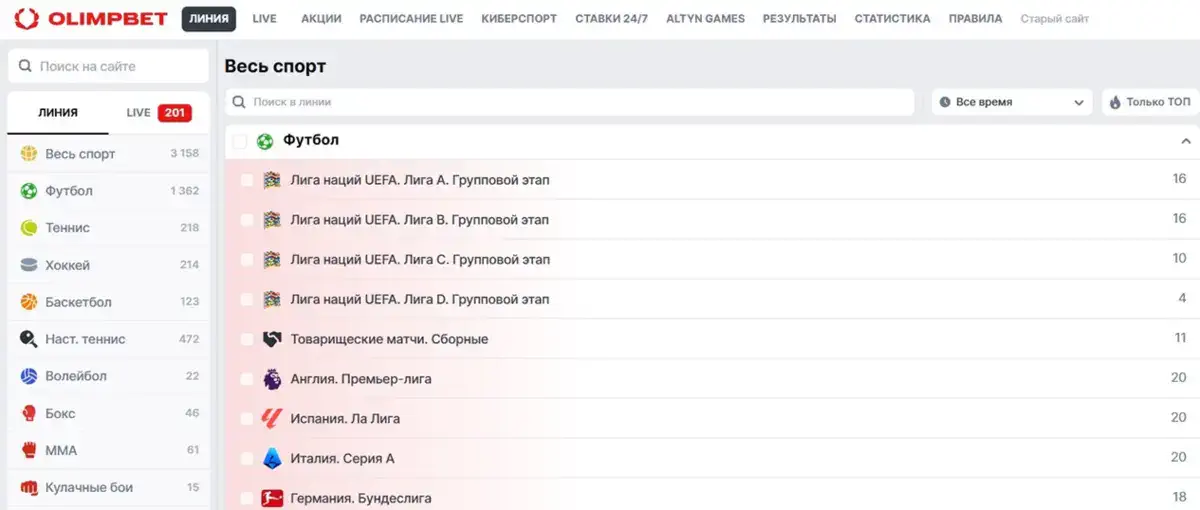Click the Nations League Лига D logo
Image resolution: width=1200 pixels, height=510 pixels.
tap(272, 299)
